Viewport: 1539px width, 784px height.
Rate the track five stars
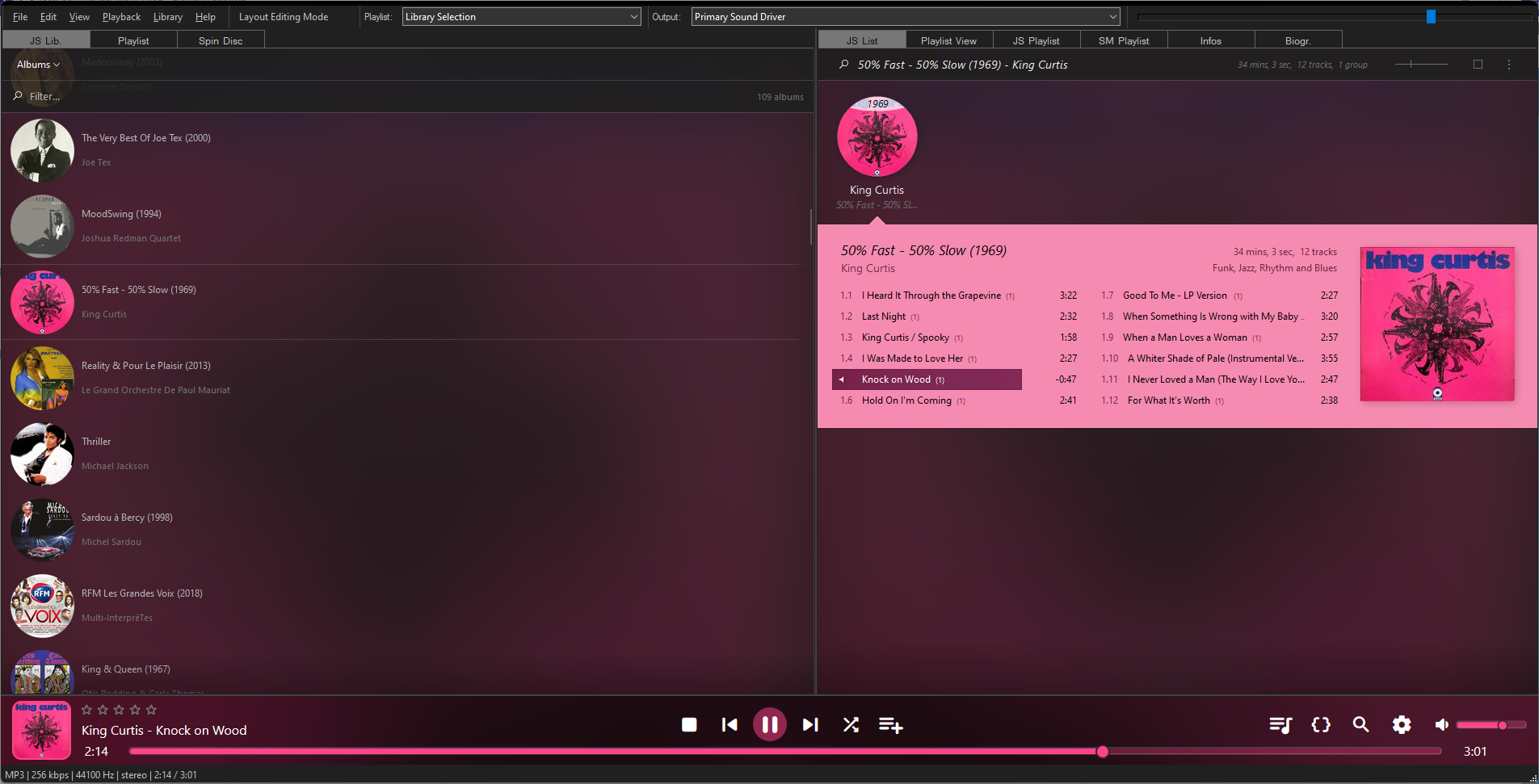tap(151, 710)
